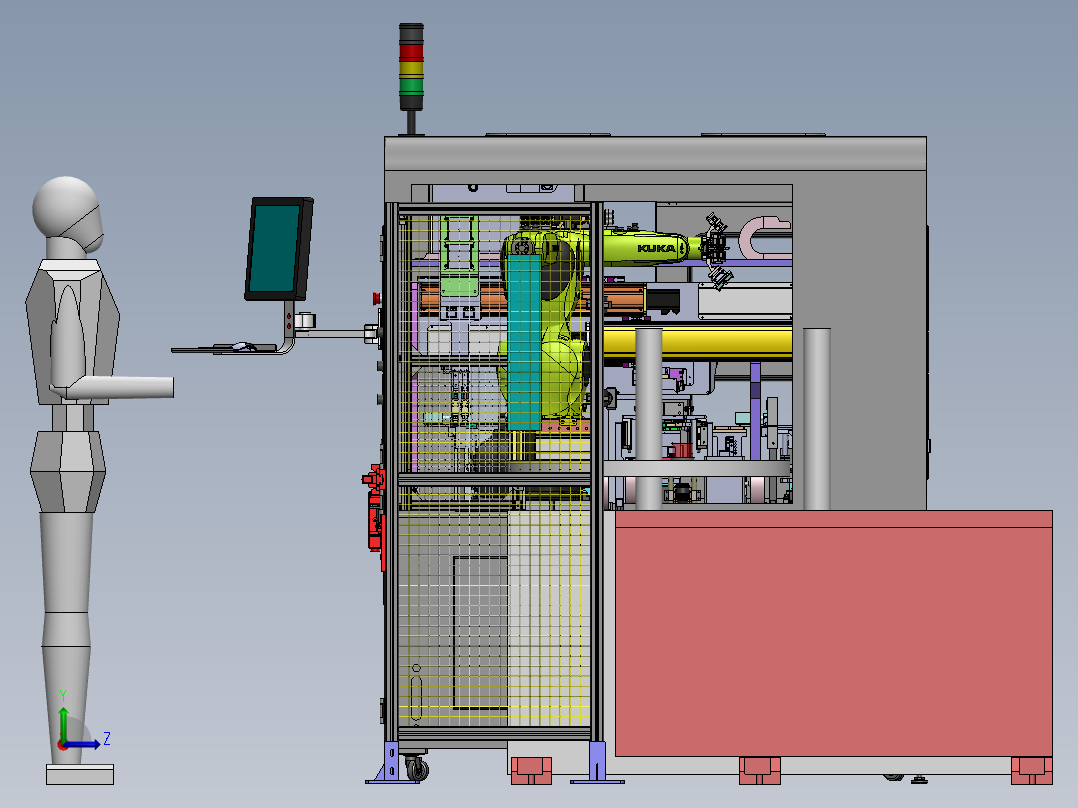
Task: Select the gray top cover of the enclosure
Action: click(x=655, y=153)
